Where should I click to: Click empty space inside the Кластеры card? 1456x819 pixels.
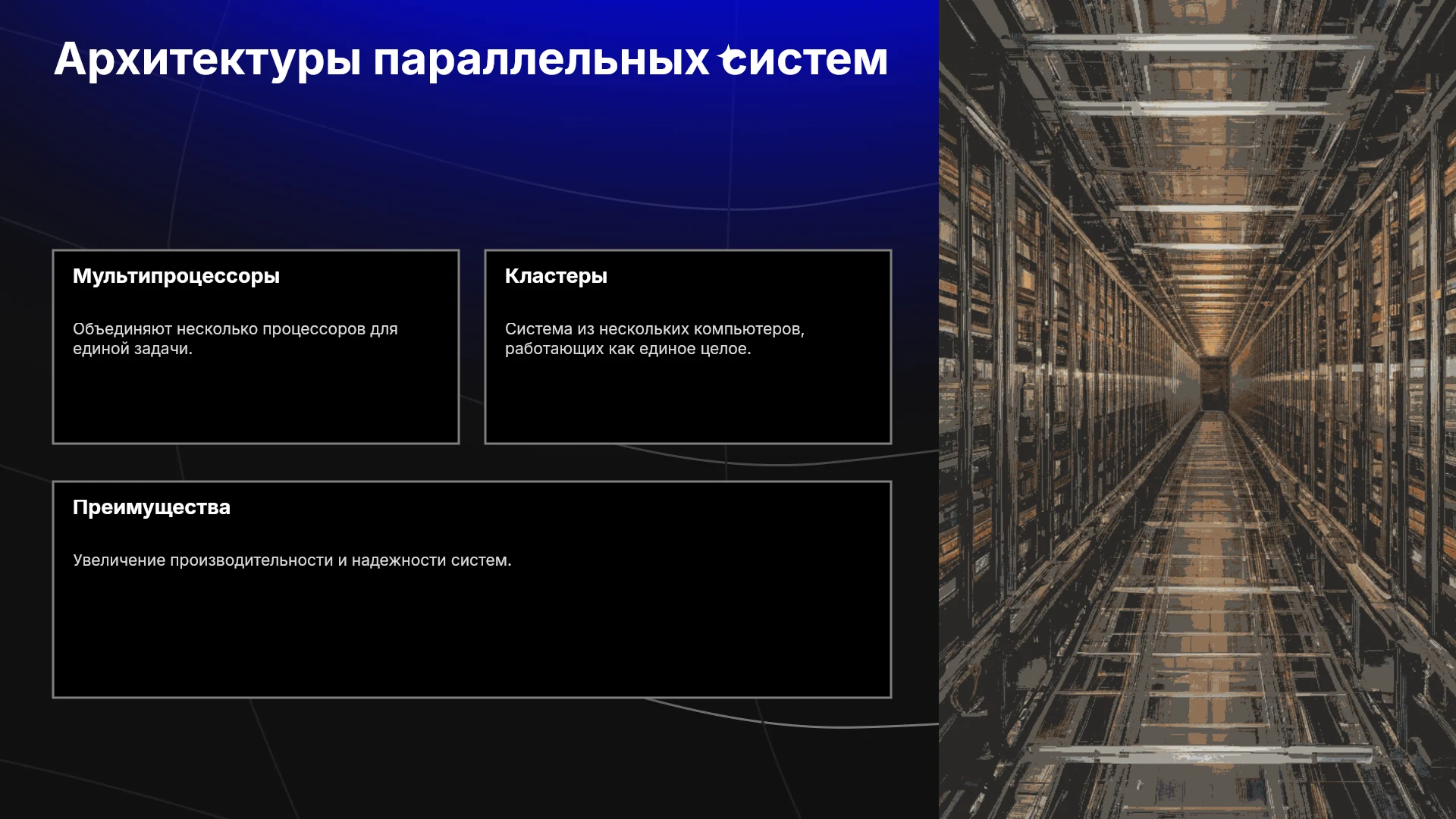click(x=688, y=402)
